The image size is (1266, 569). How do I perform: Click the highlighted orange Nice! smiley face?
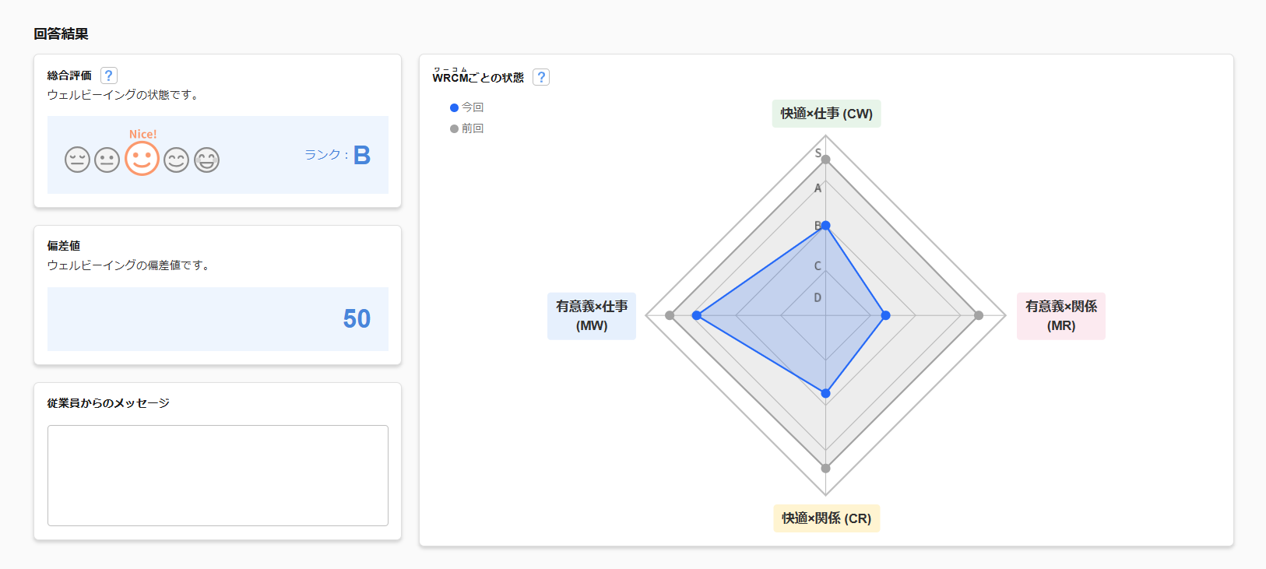(142, 158)
